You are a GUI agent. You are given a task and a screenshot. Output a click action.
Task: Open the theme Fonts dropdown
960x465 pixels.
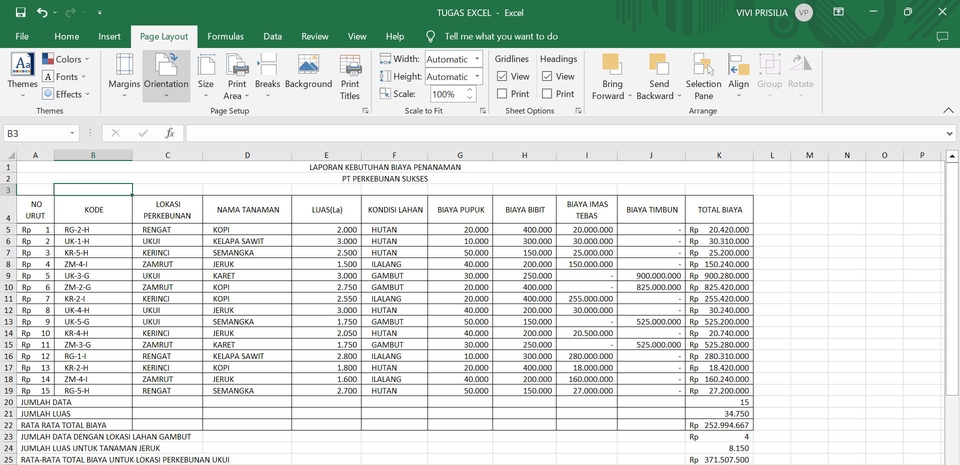(x=64, y=76)
